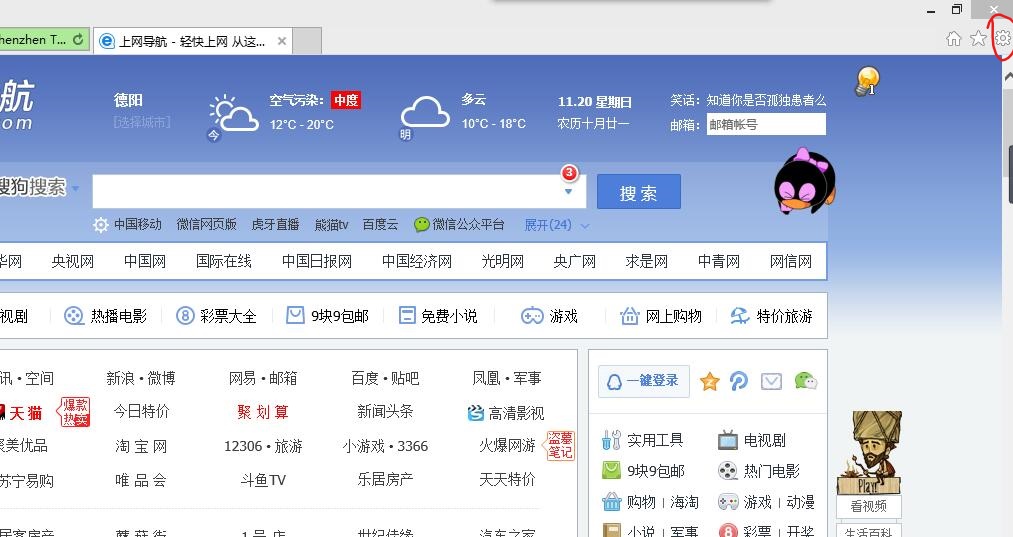This screenshot has height=537, width=1013.
Task: Open 光明网 in the news bar
Action: (502, 261)
